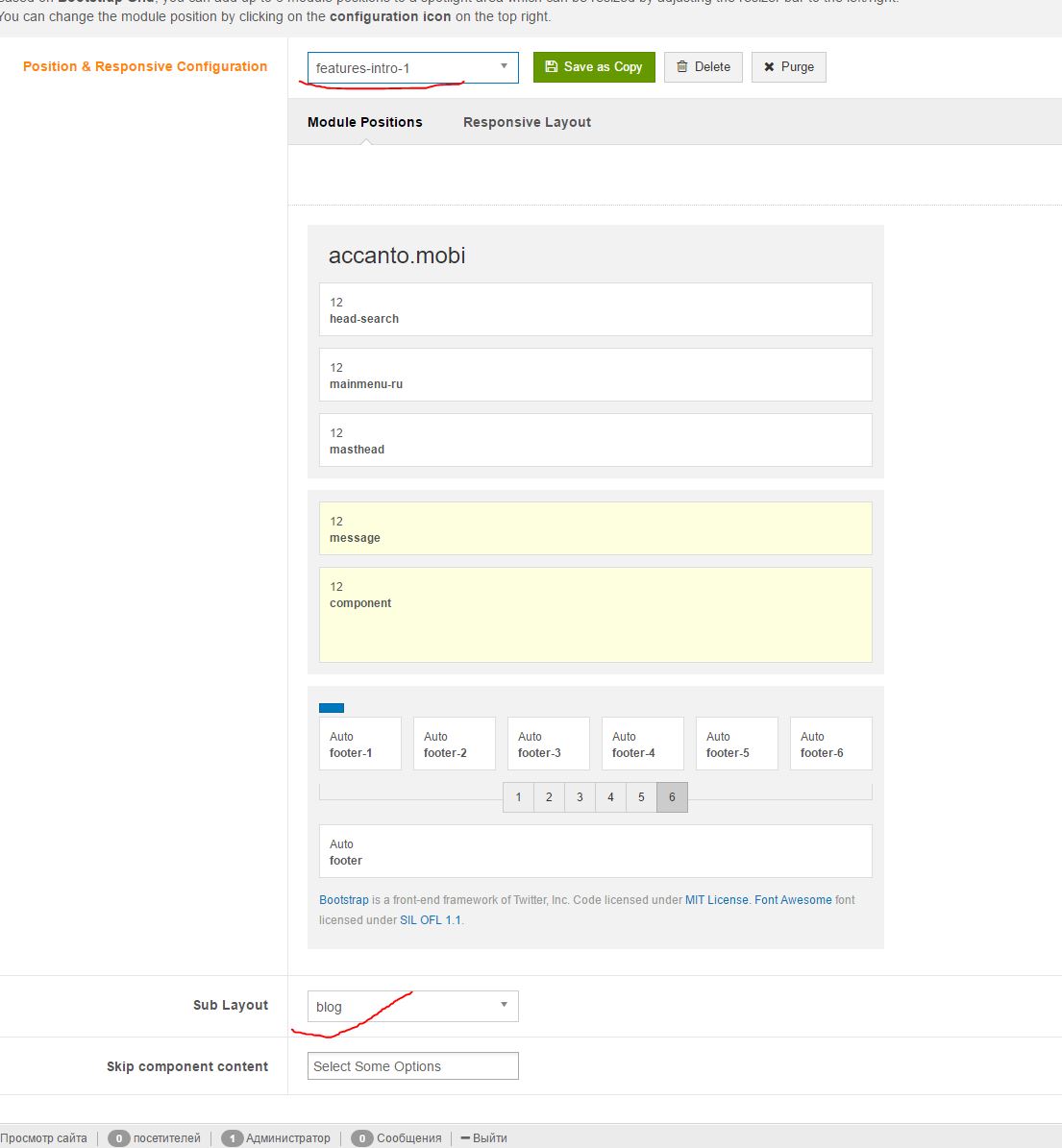Switch to the Responsive Layout tab

tap(527, 122)
